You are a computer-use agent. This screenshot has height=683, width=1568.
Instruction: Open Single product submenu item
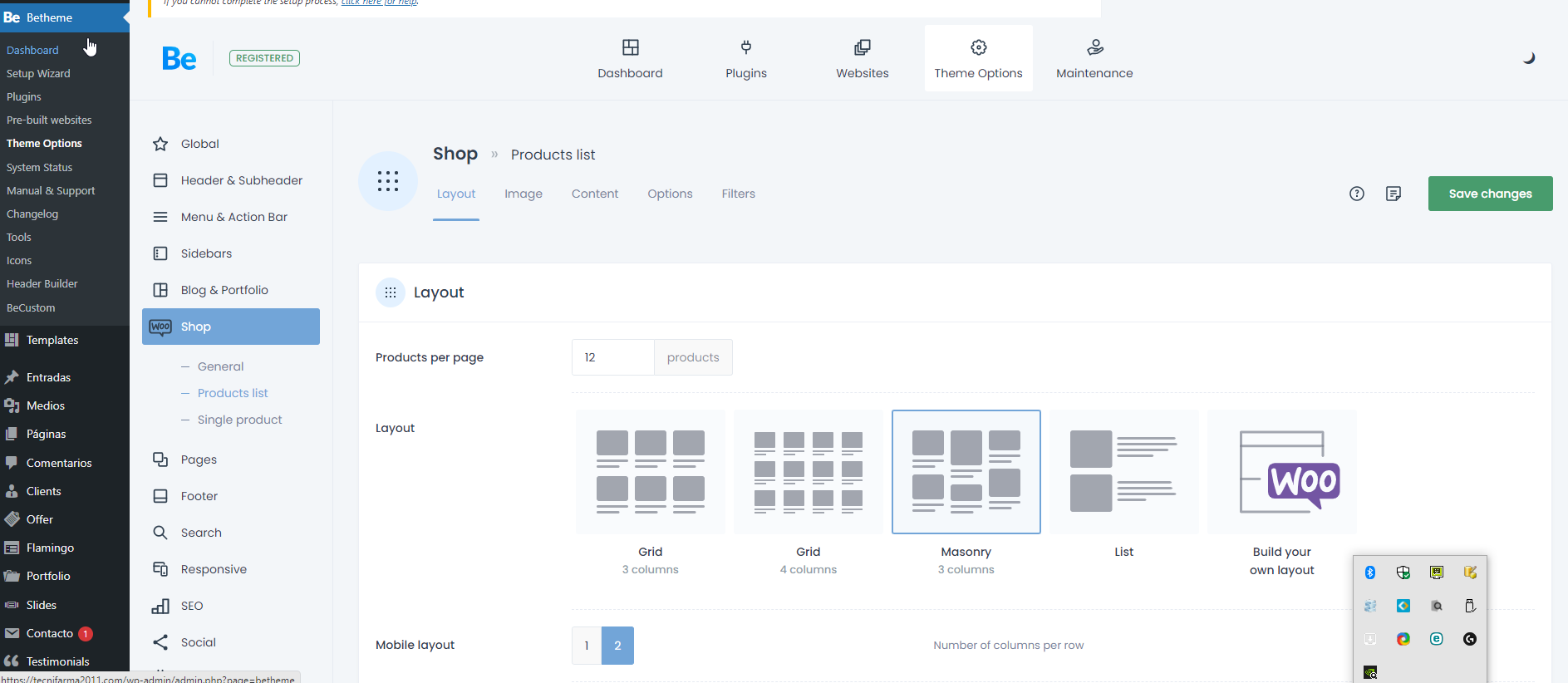click(240, 420)
